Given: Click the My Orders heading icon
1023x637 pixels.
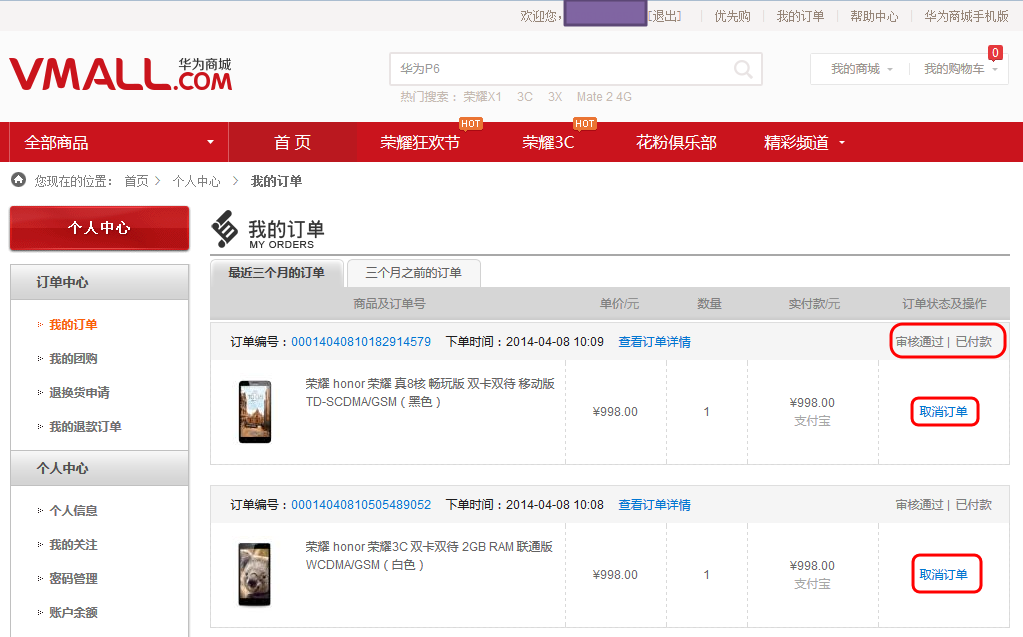Looking at the screenshot, I should click(x=224, y=228).
